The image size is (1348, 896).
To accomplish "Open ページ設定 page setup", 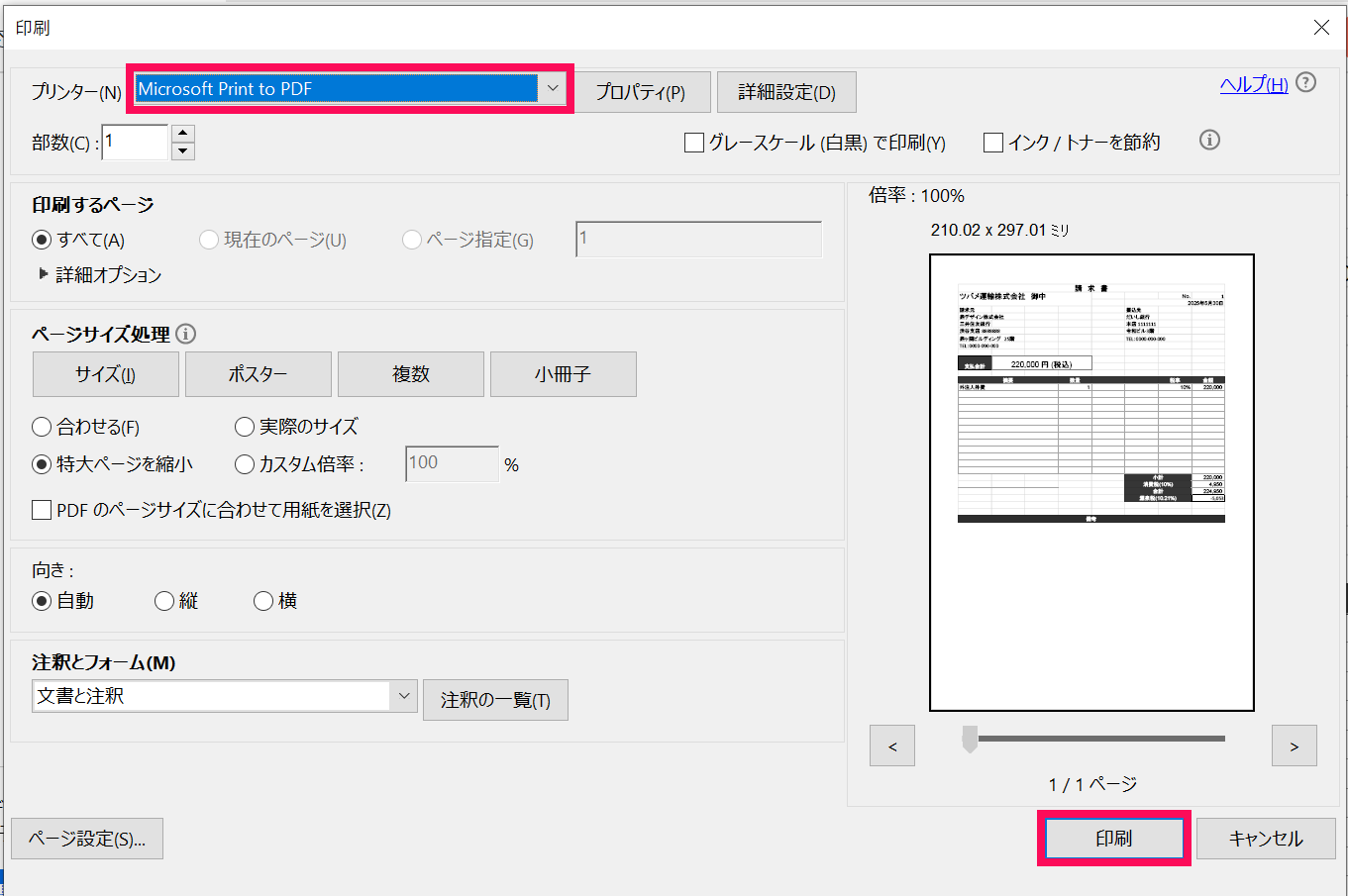I will click(87, 839).
